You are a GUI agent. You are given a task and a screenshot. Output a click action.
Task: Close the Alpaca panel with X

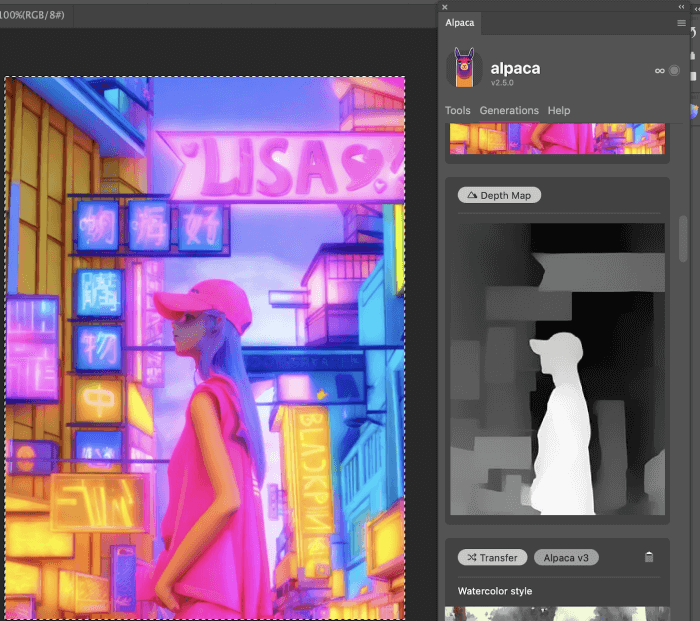445,7
